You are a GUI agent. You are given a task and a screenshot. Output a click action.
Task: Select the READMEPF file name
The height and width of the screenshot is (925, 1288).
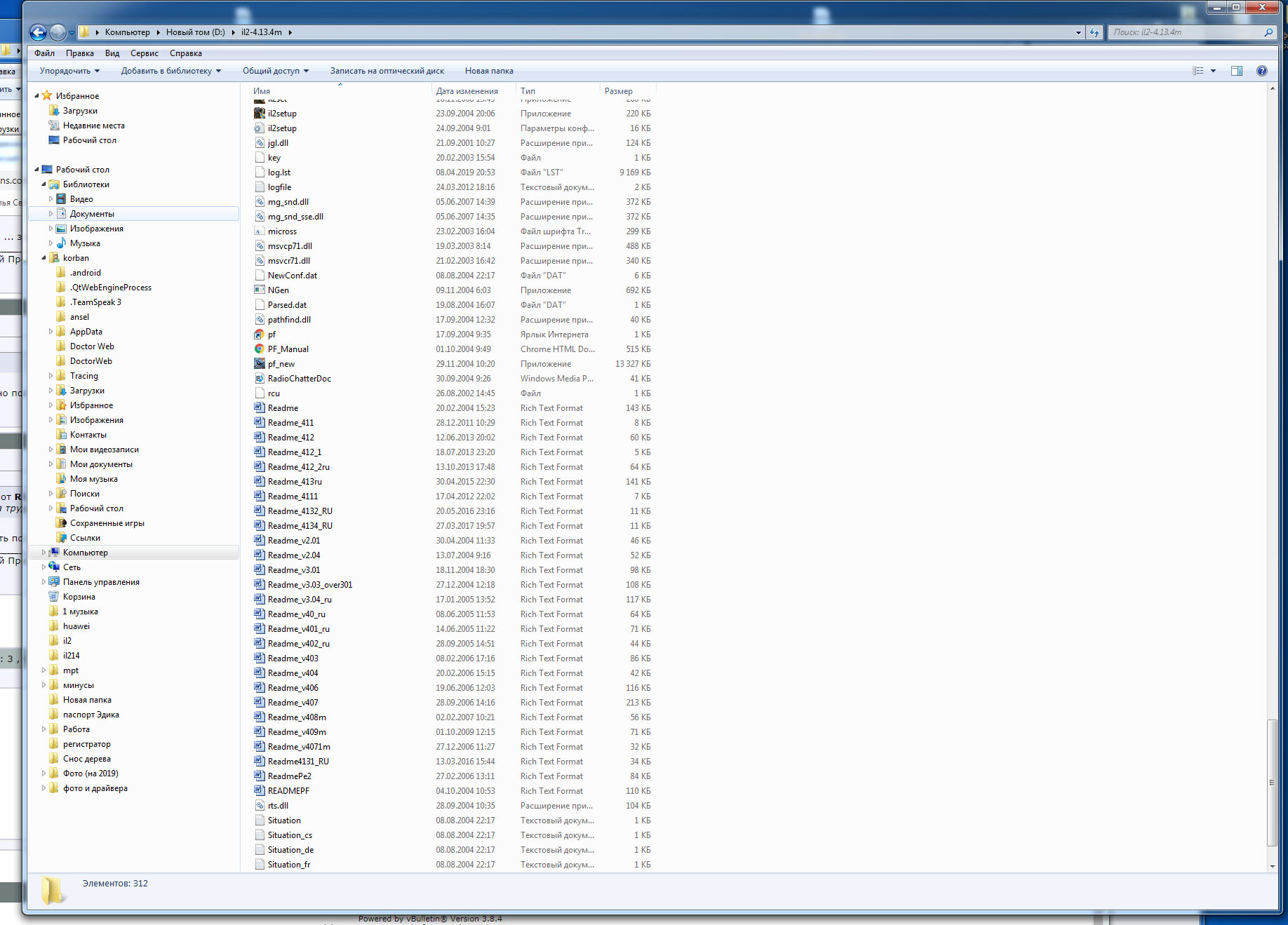(288, 791)
